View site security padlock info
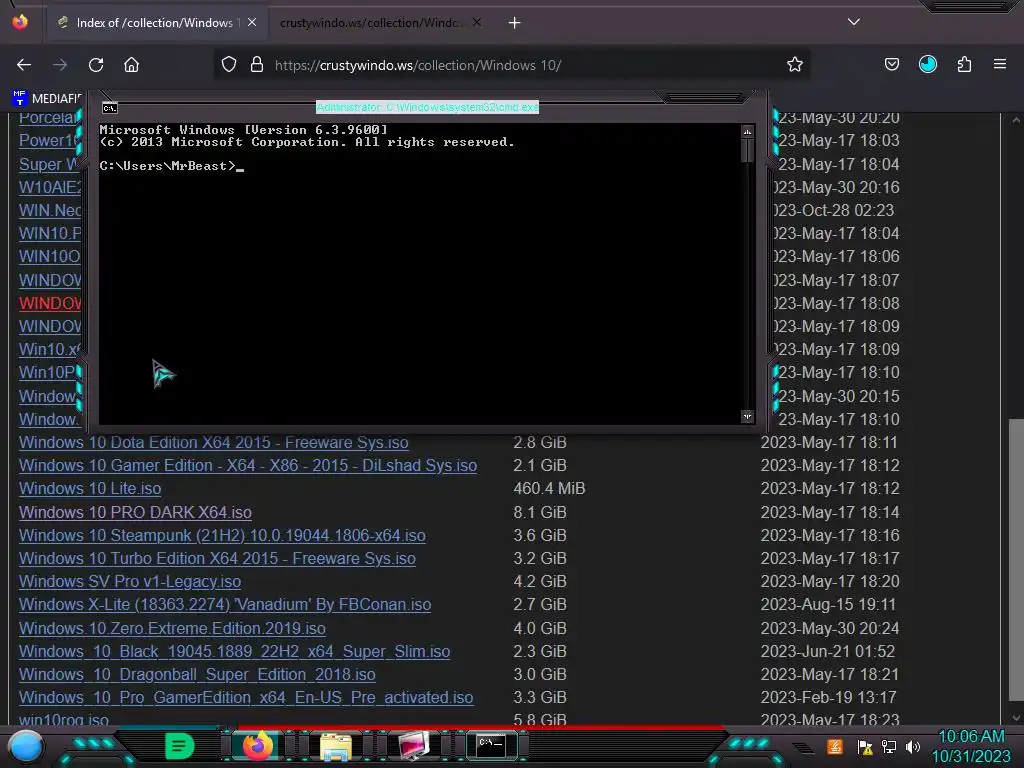This screenshot has height=768, width=1024. 257,65
